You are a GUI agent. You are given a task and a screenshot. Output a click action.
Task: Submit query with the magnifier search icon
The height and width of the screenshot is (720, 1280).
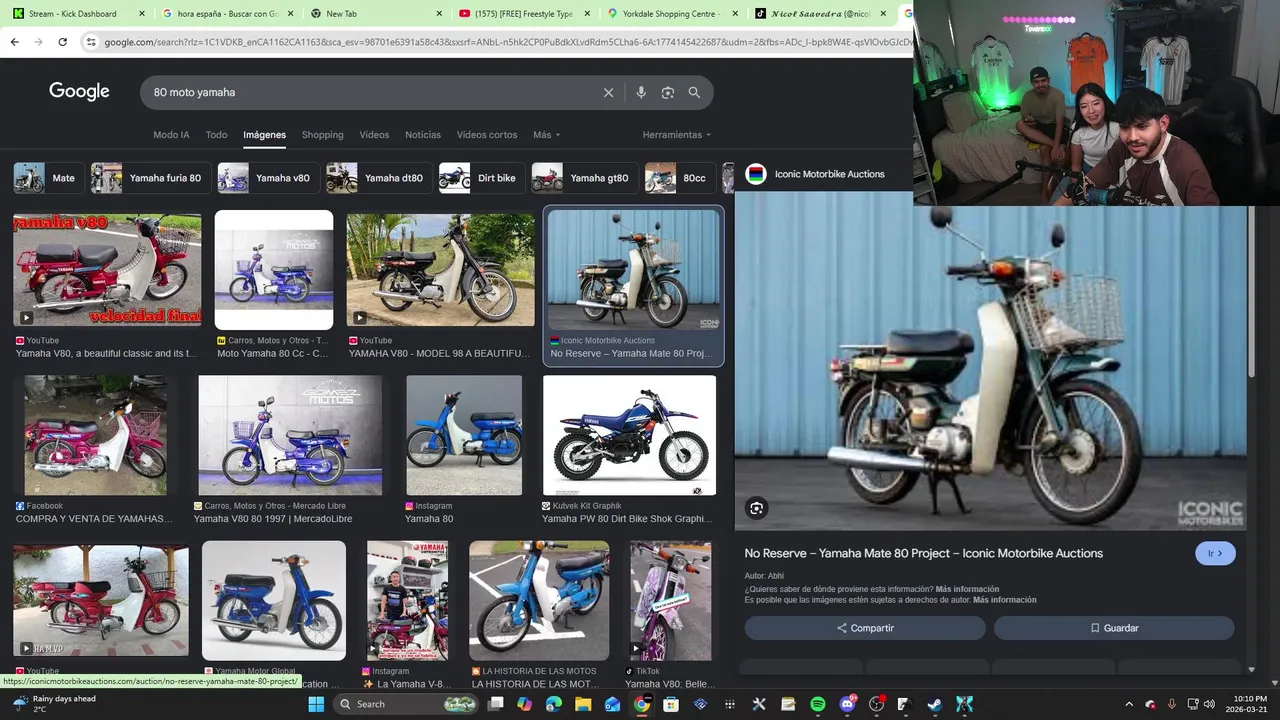(694, 92)
